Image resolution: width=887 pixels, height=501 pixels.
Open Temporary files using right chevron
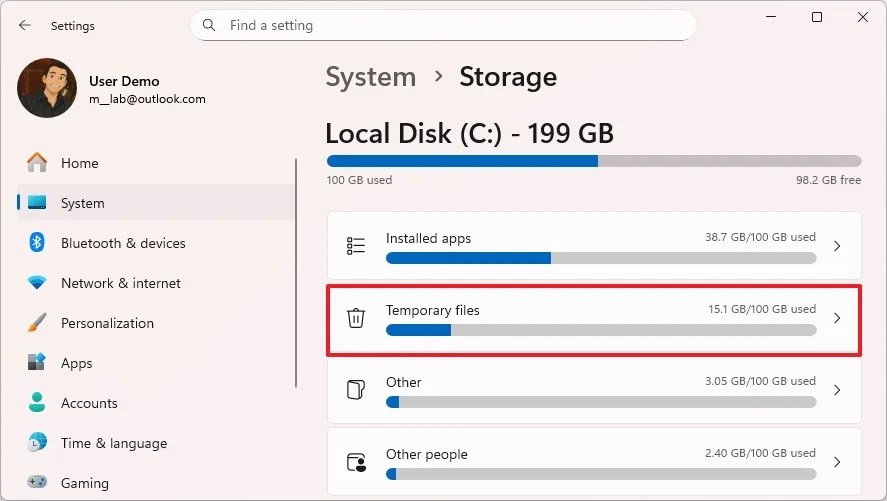point(837,318)
